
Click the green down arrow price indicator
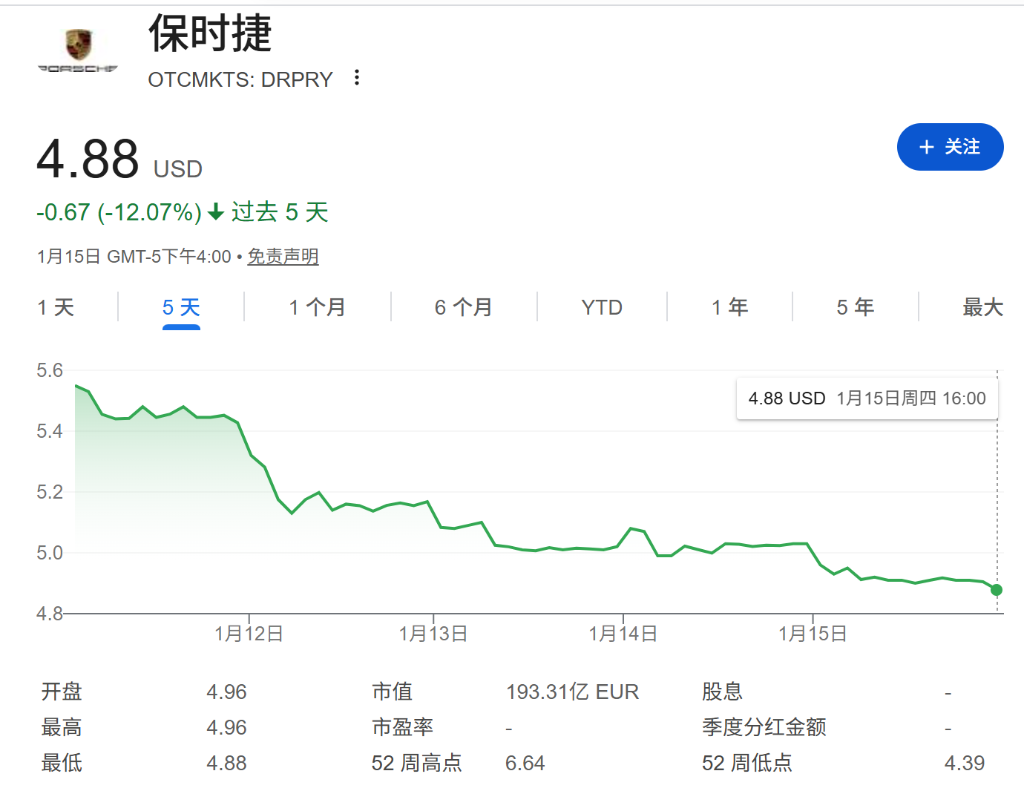pos(216,213)
